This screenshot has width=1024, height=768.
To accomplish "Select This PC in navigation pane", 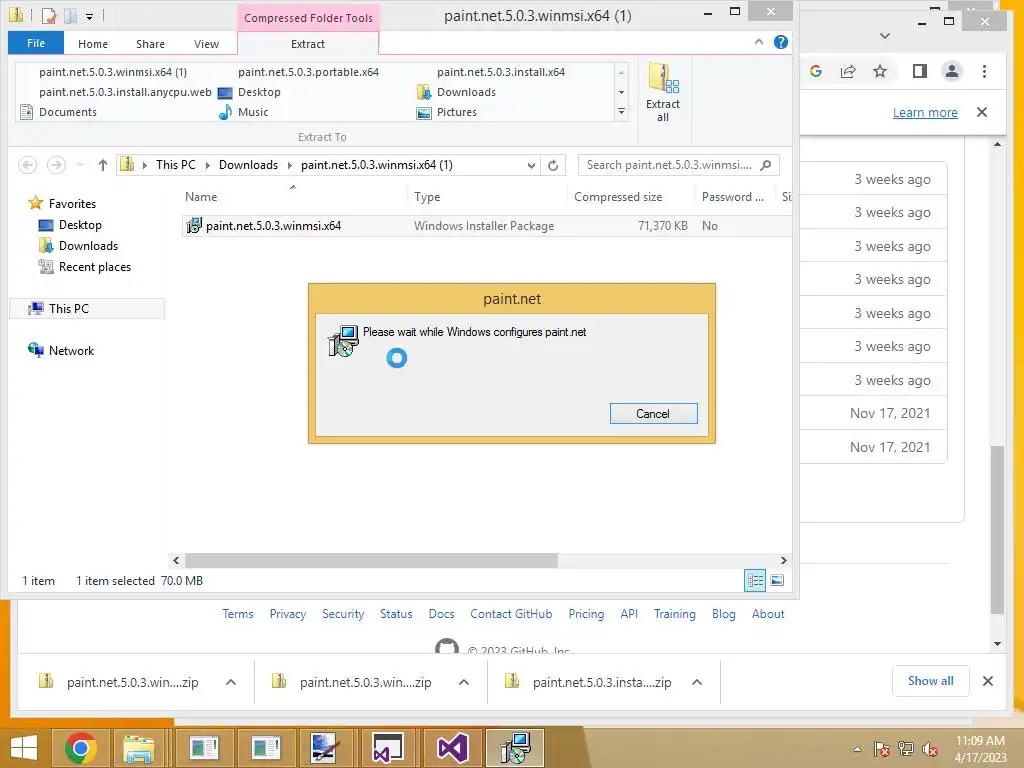I will pos(87,308).
